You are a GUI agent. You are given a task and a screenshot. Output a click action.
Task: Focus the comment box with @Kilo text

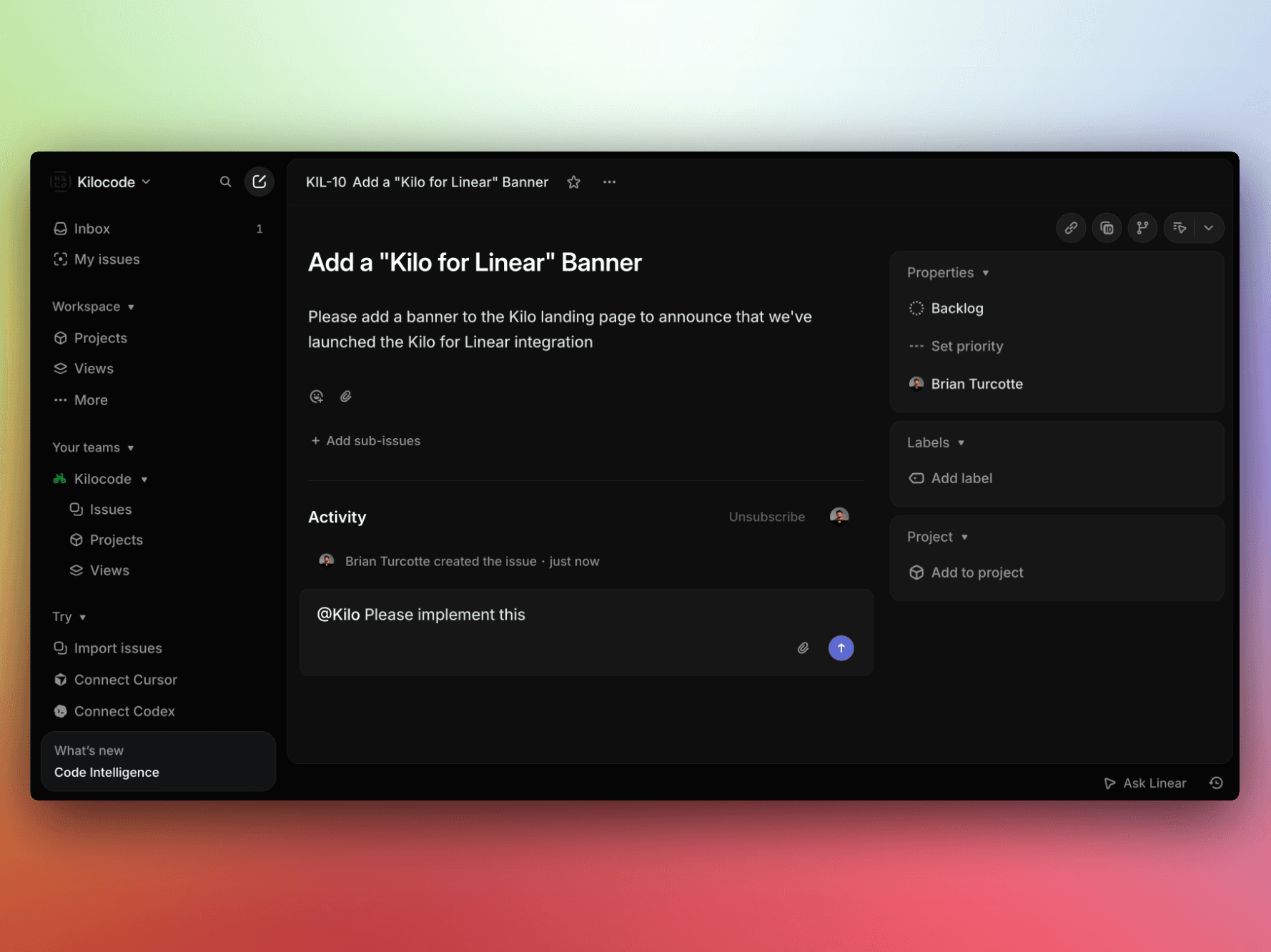586,632
